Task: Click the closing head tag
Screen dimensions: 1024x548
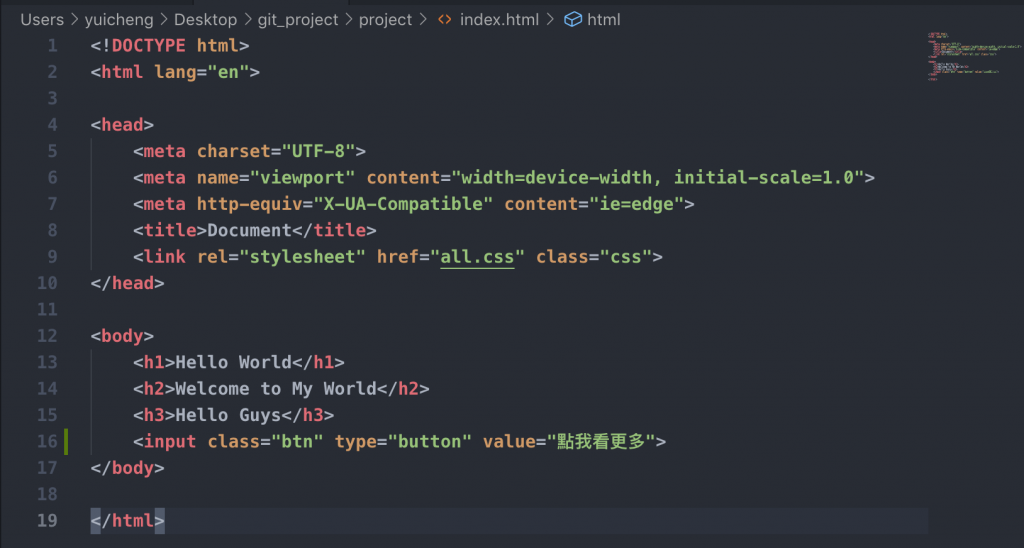Action: tap(127, 283)
